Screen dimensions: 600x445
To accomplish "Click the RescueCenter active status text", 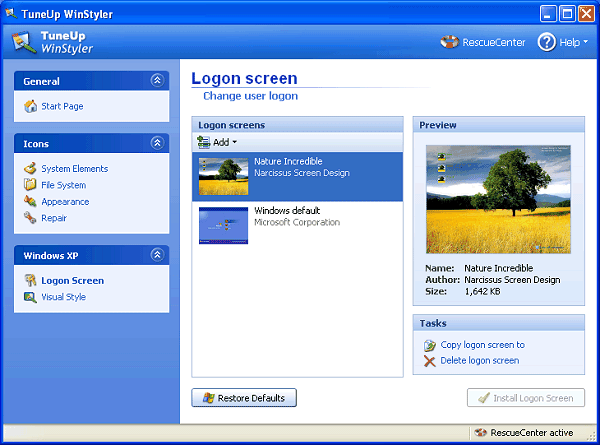I will [532, 433].
